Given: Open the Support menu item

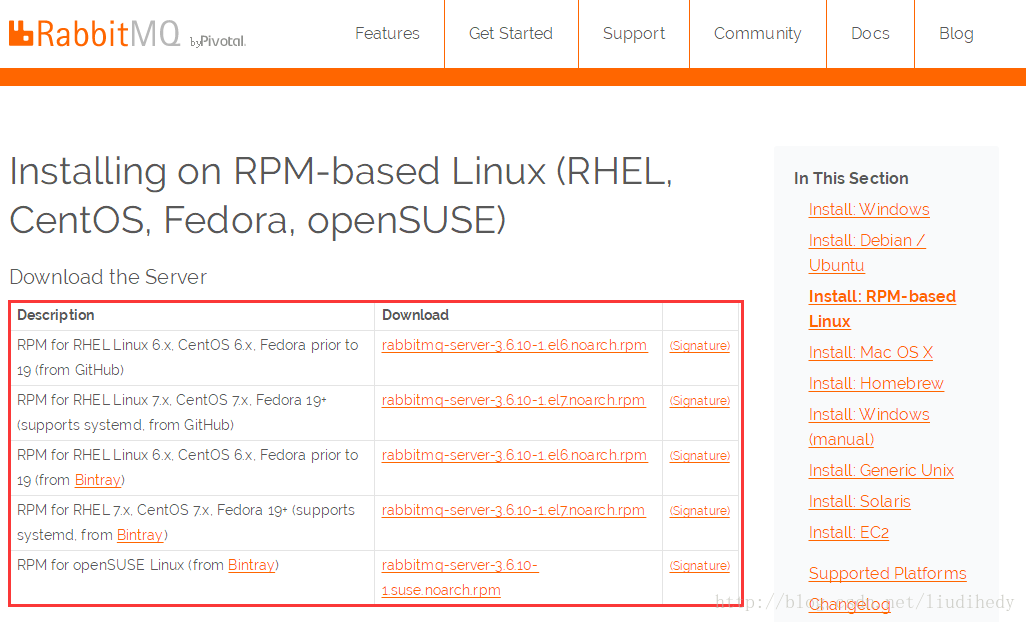Looking at the screenshot, I should coord(634,33).
